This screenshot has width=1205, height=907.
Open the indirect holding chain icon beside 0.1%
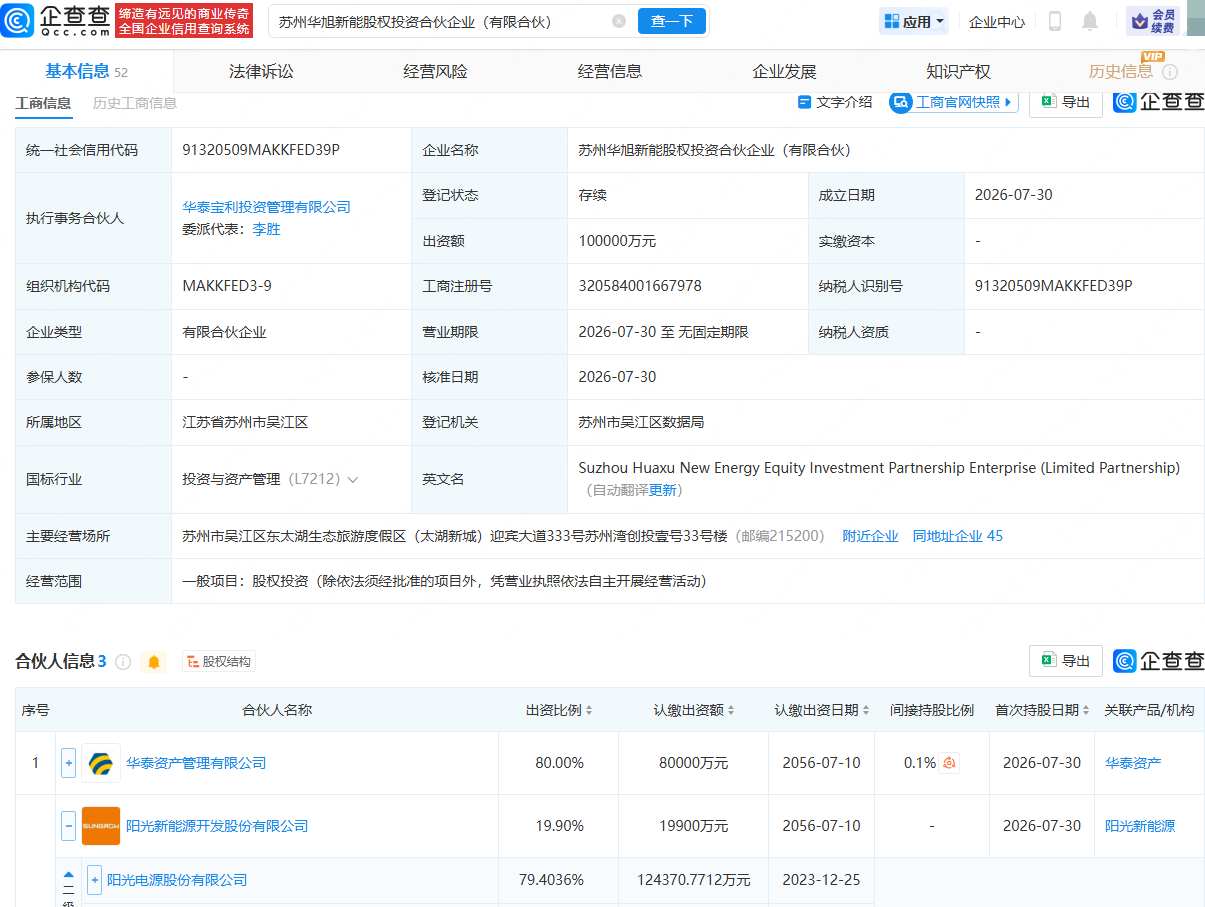click(950, 763)
